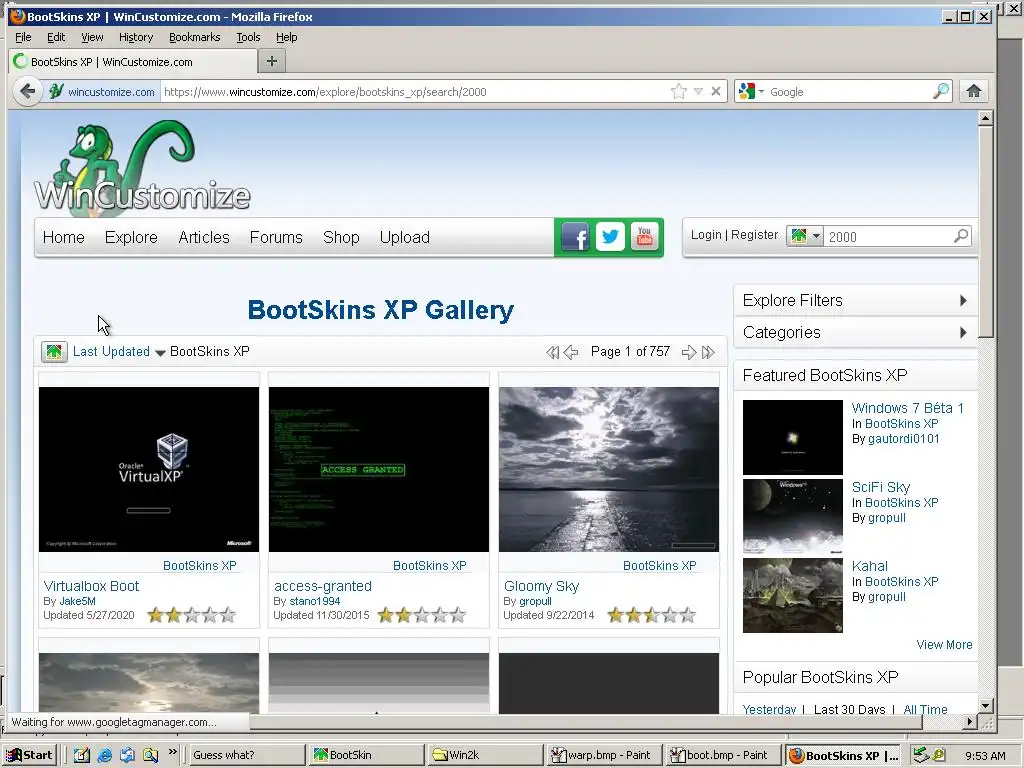The height and width of the screenshot is (768, 1024).
Task: Expand the Categories panel
Action: [x=855, y=332]
